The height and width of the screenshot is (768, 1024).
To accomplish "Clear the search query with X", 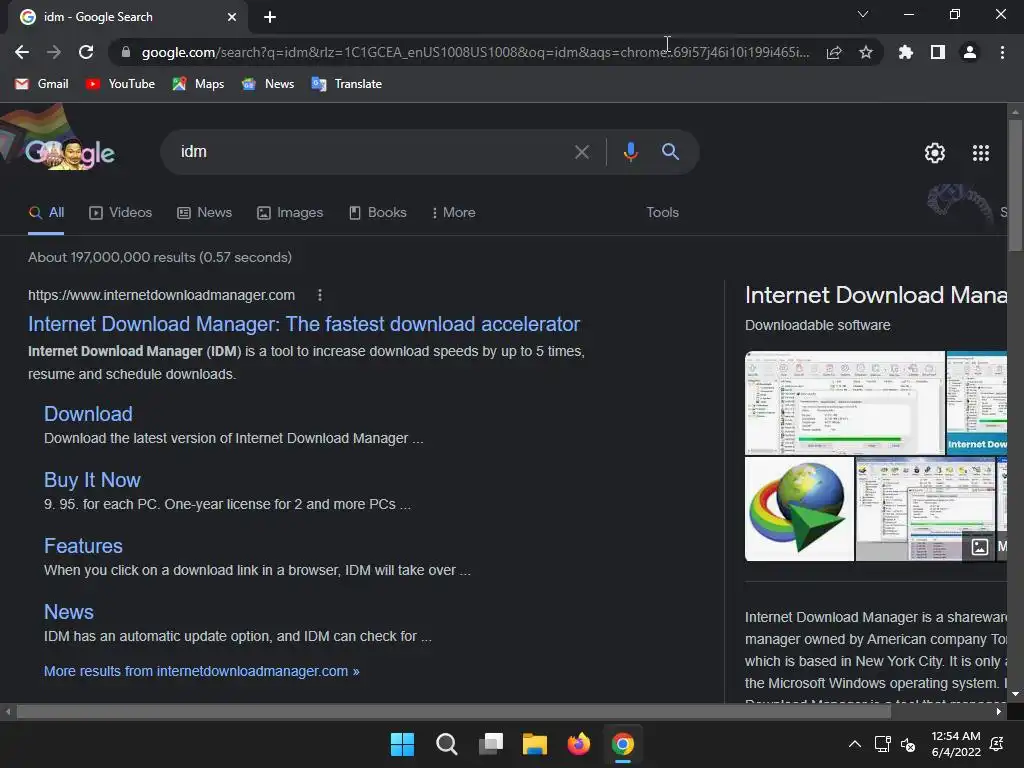I will click(581, 152).
